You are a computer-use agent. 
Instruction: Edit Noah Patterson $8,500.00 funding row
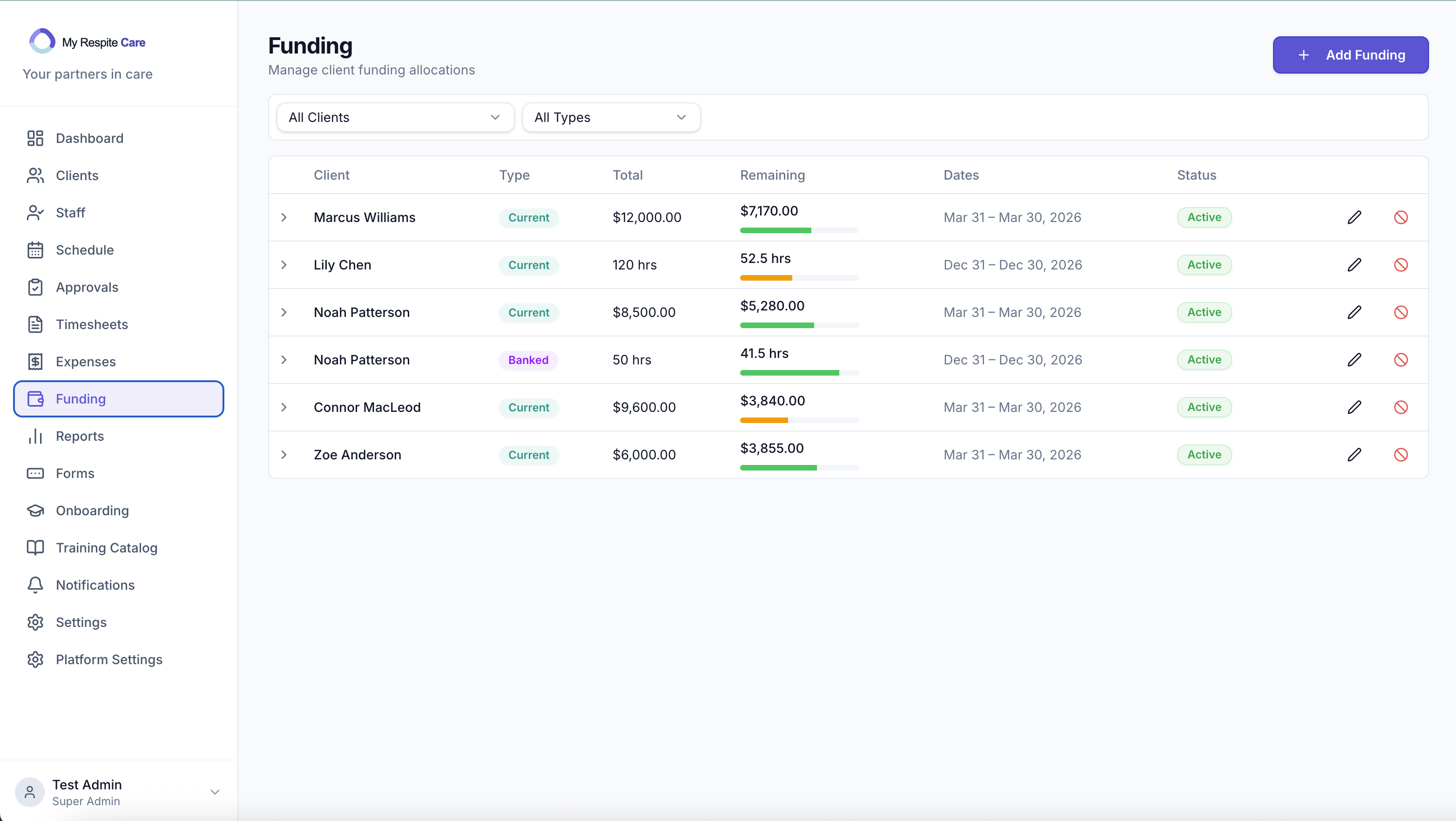point(1354,312)
